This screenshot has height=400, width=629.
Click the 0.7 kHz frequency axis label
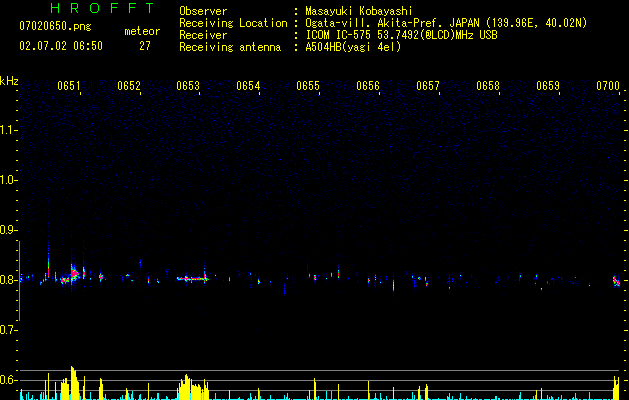[x=8, y=330]
